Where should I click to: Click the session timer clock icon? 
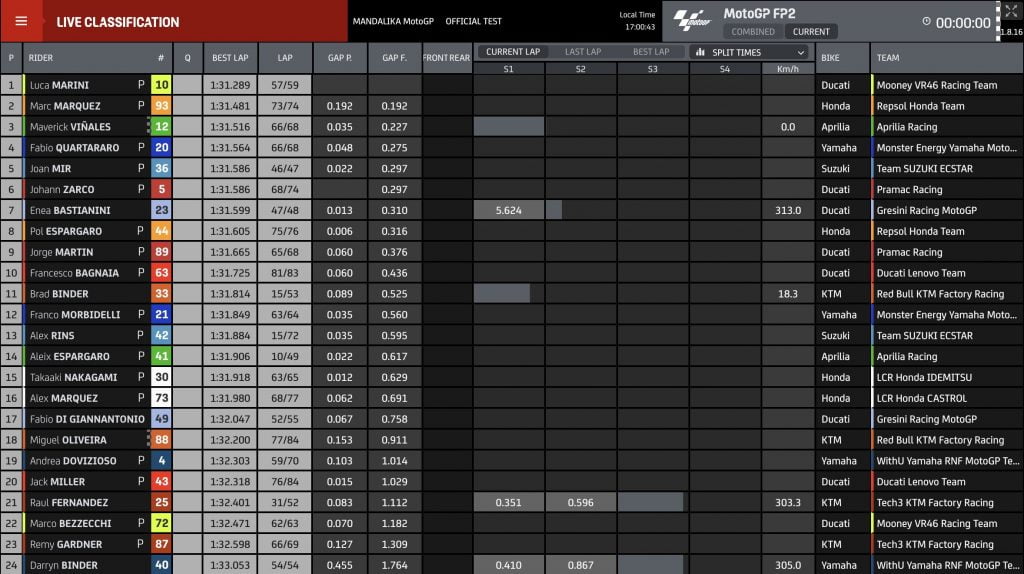(926, 22)
